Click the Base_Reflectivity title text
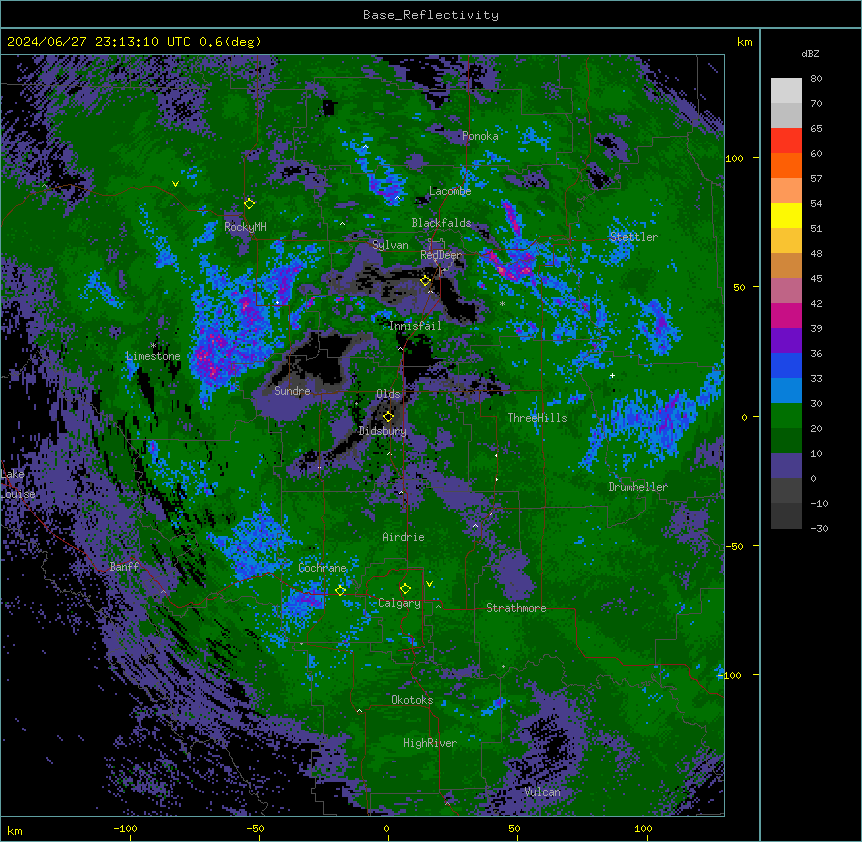 431,15
